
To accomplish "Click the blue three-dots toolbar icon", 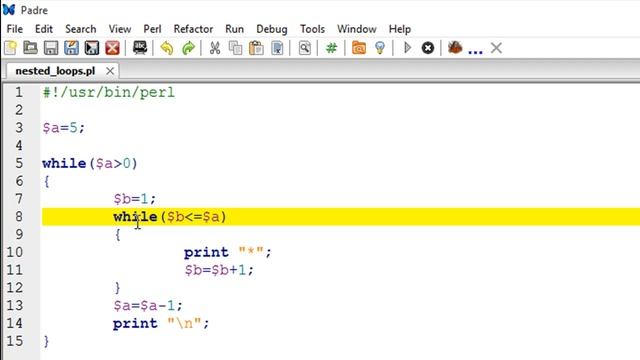I will click(475, 52).
